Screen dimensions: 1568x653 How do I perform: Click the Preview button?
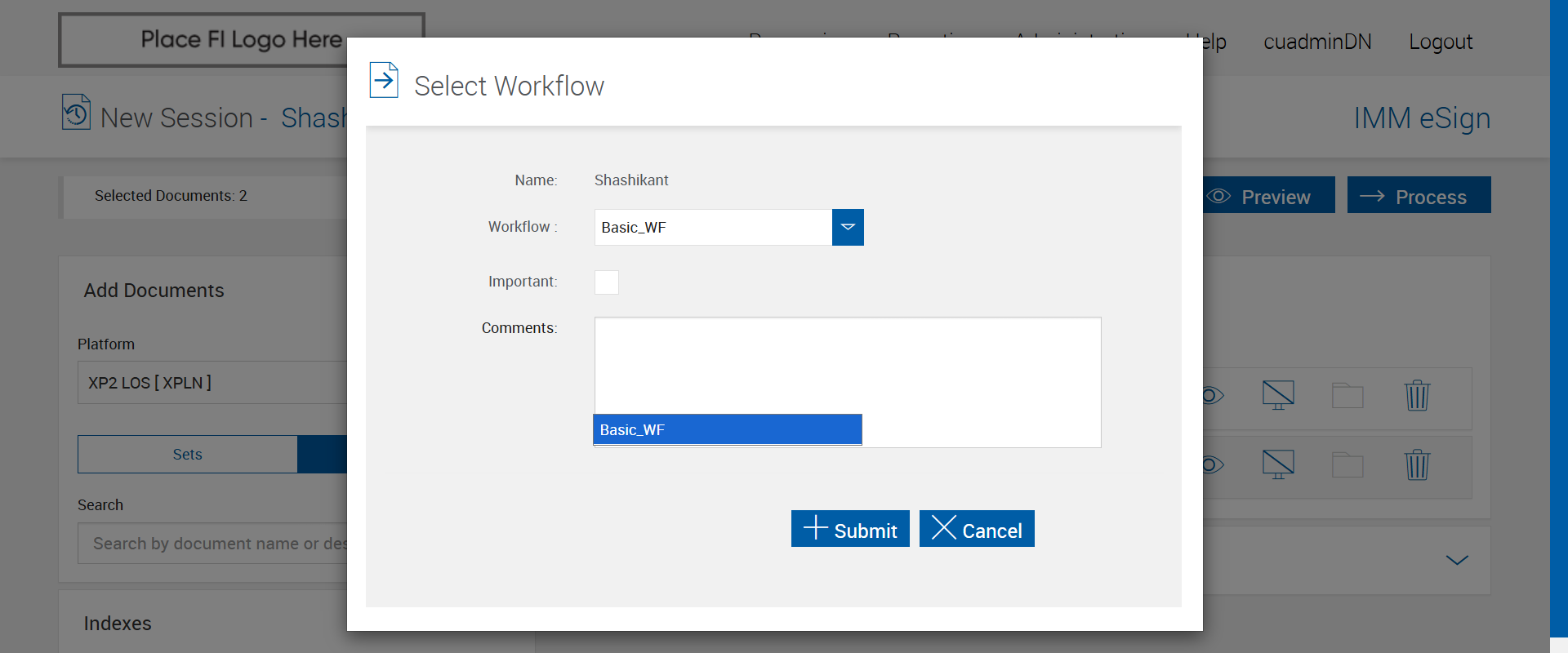[1268, 196]
